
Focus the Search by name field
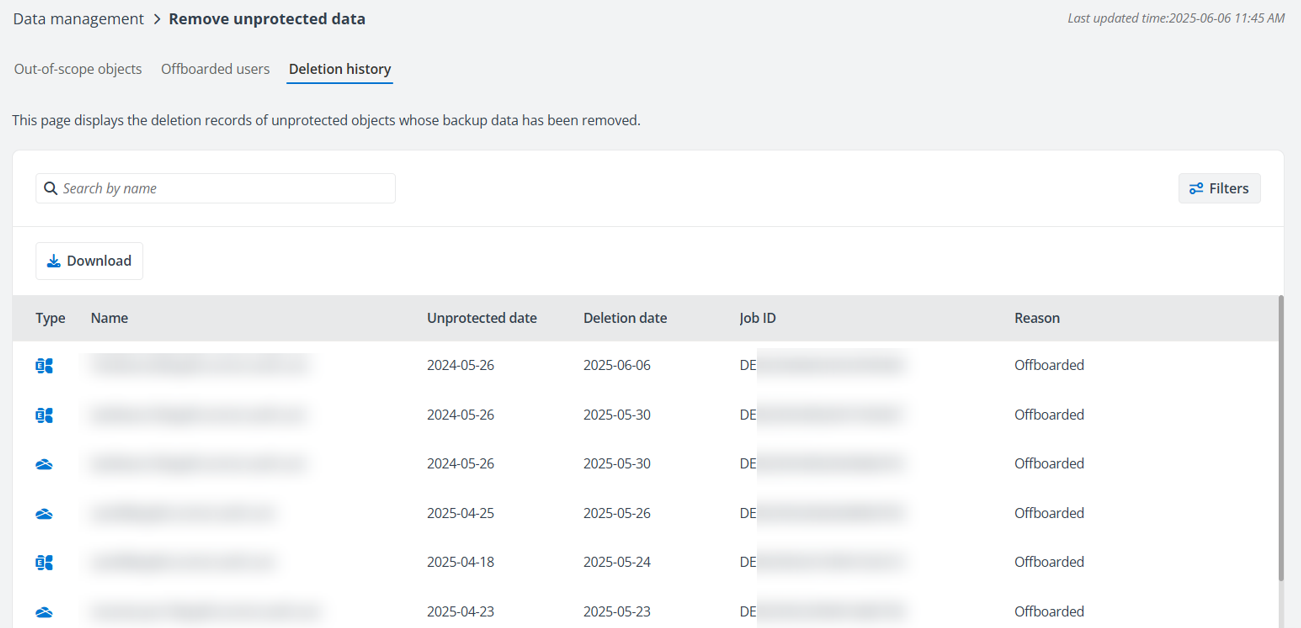[225, 188]
